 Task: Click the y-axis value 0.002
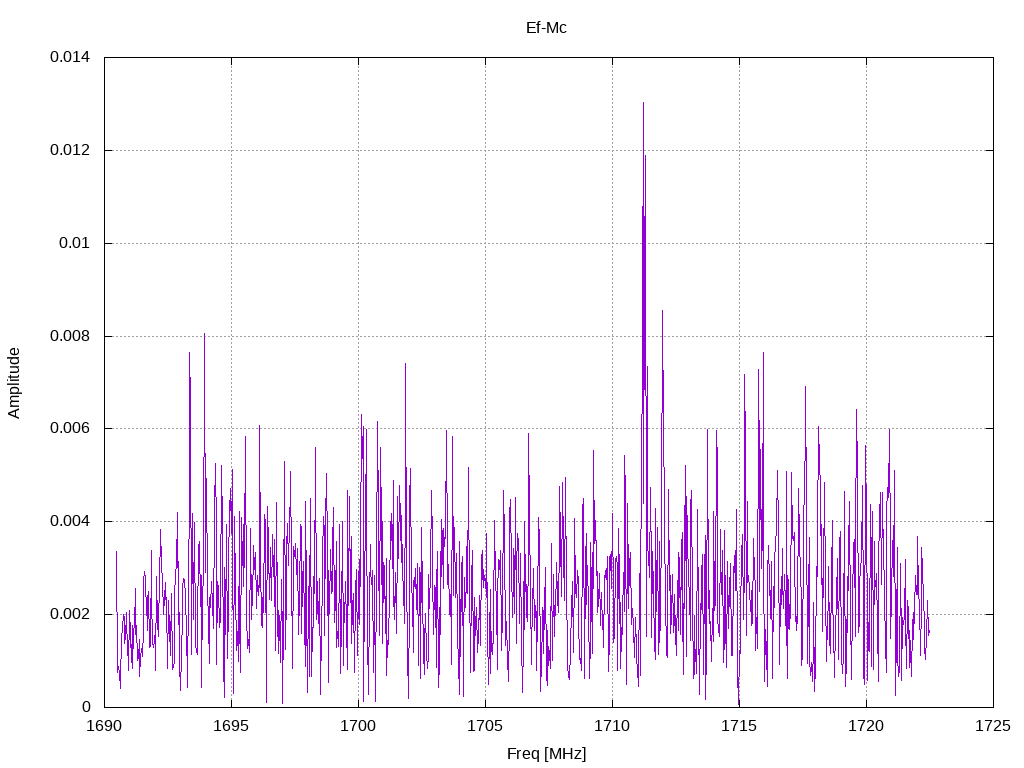pyautogui.click(x=70, y=615)
